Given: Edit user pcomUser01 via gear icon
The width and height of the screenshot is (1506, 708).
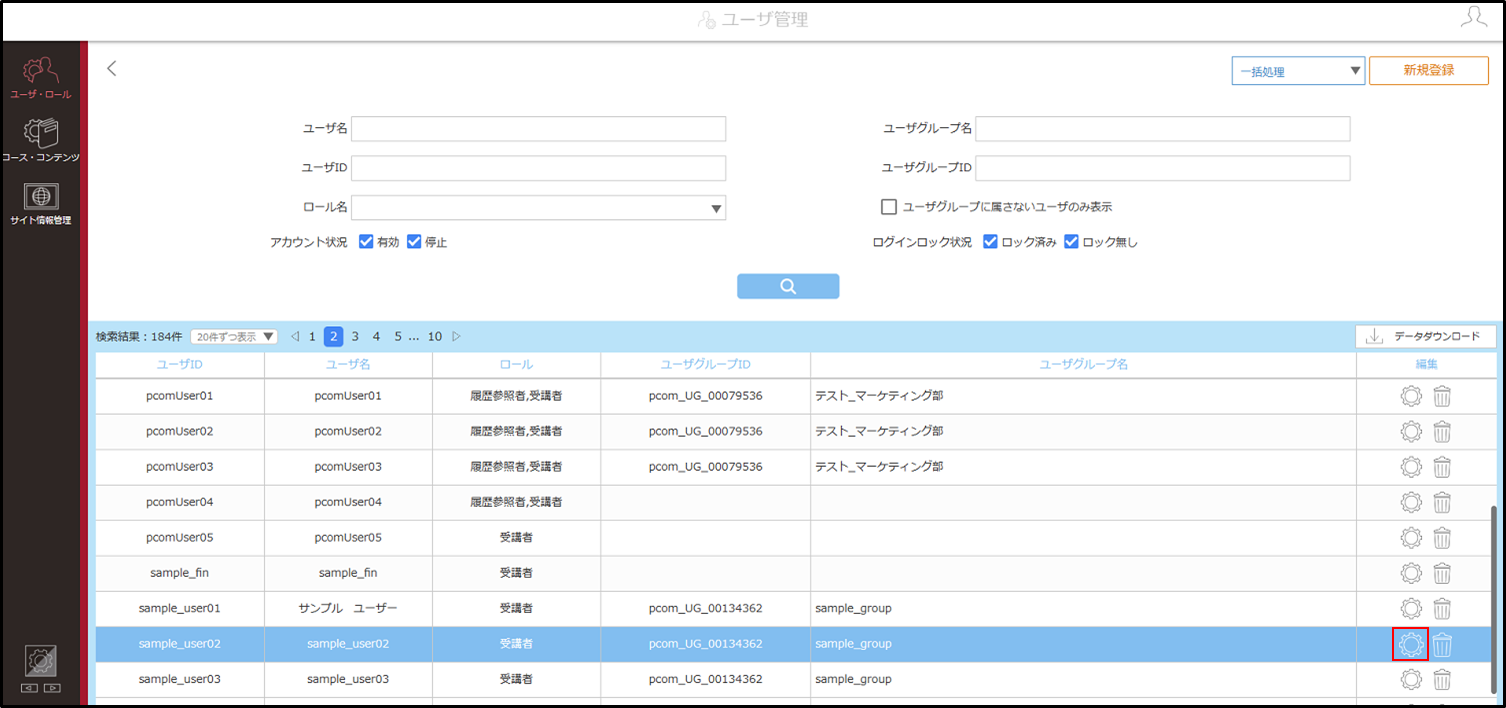Looking at the screenshot, I should [1410, 396].
